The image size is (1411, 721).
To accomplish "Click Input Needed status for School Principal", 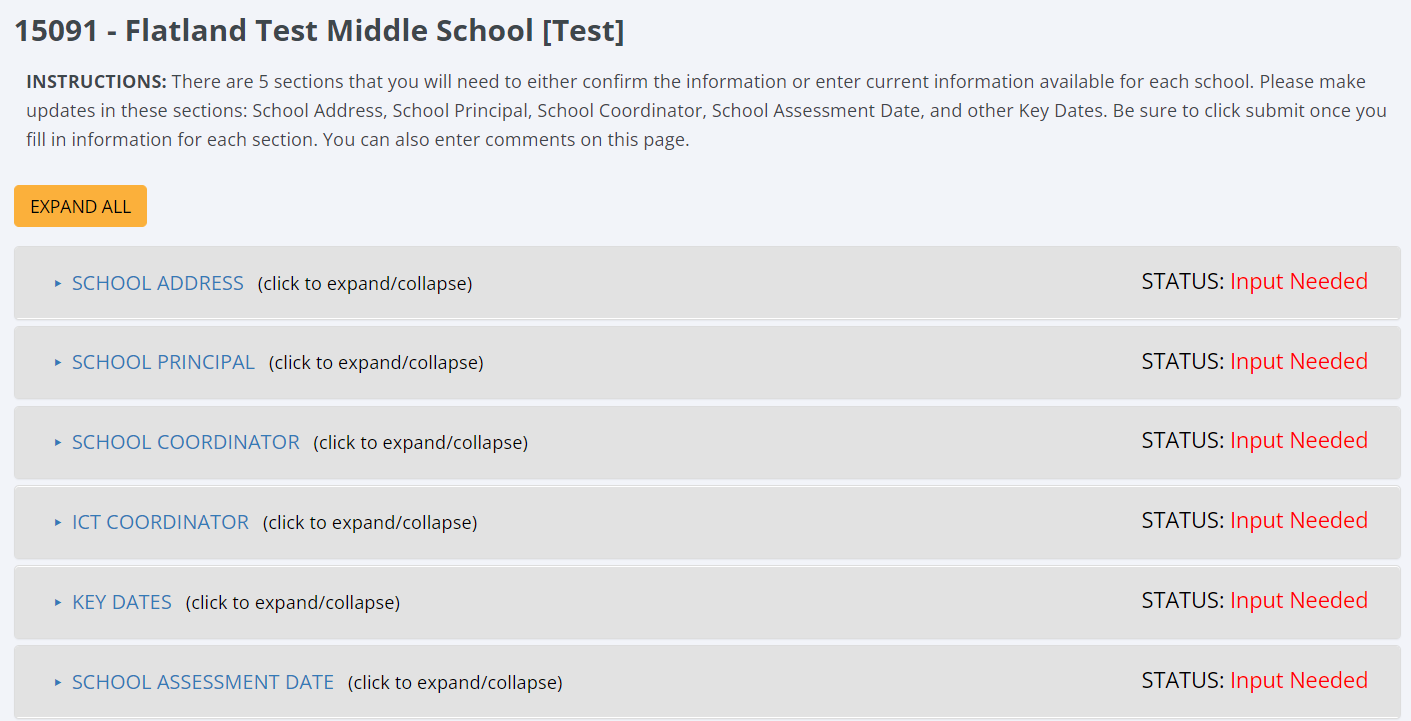I will coord(1298,361).
